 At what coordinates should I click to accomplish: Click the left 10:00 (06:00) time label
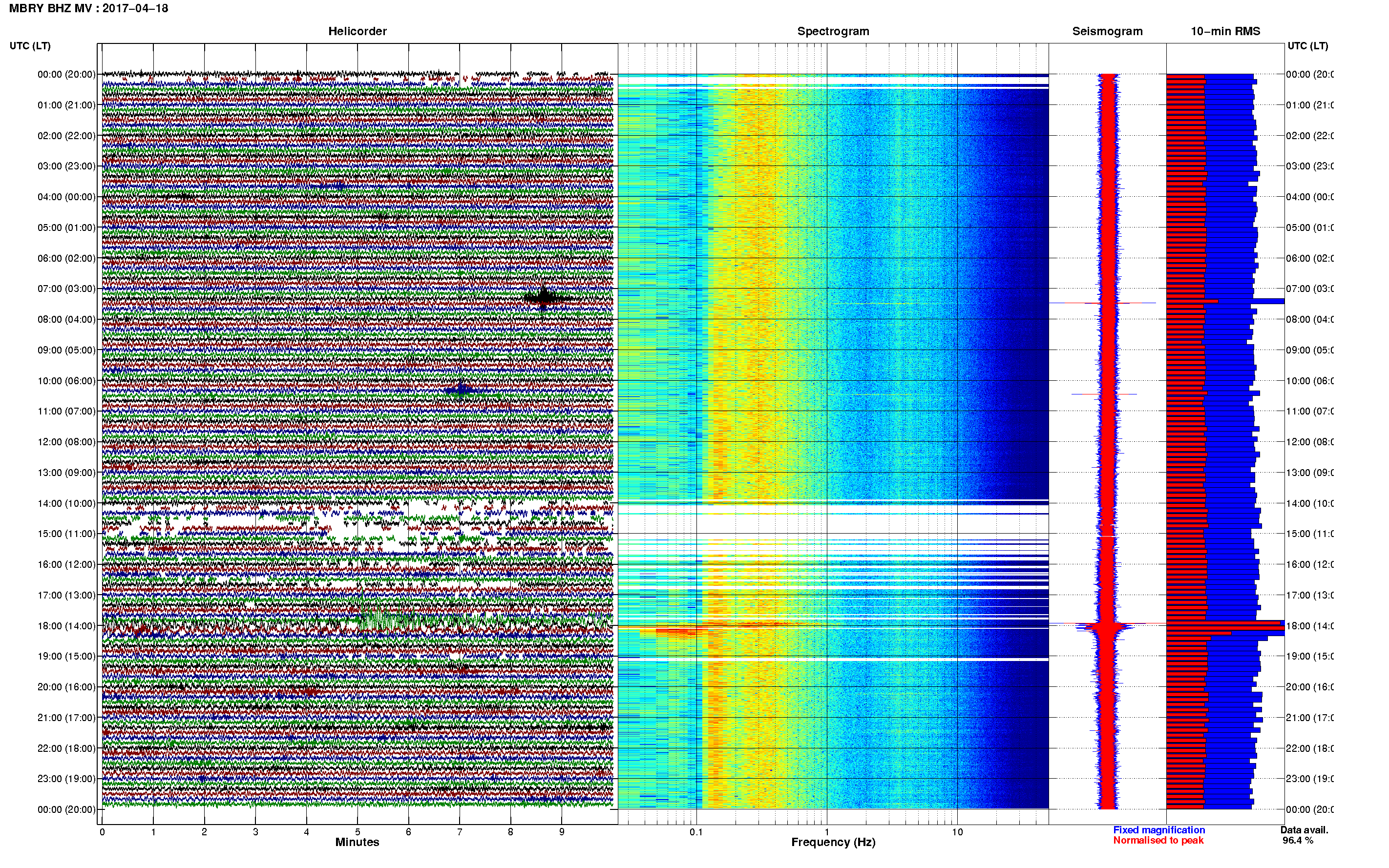point(66,381)
